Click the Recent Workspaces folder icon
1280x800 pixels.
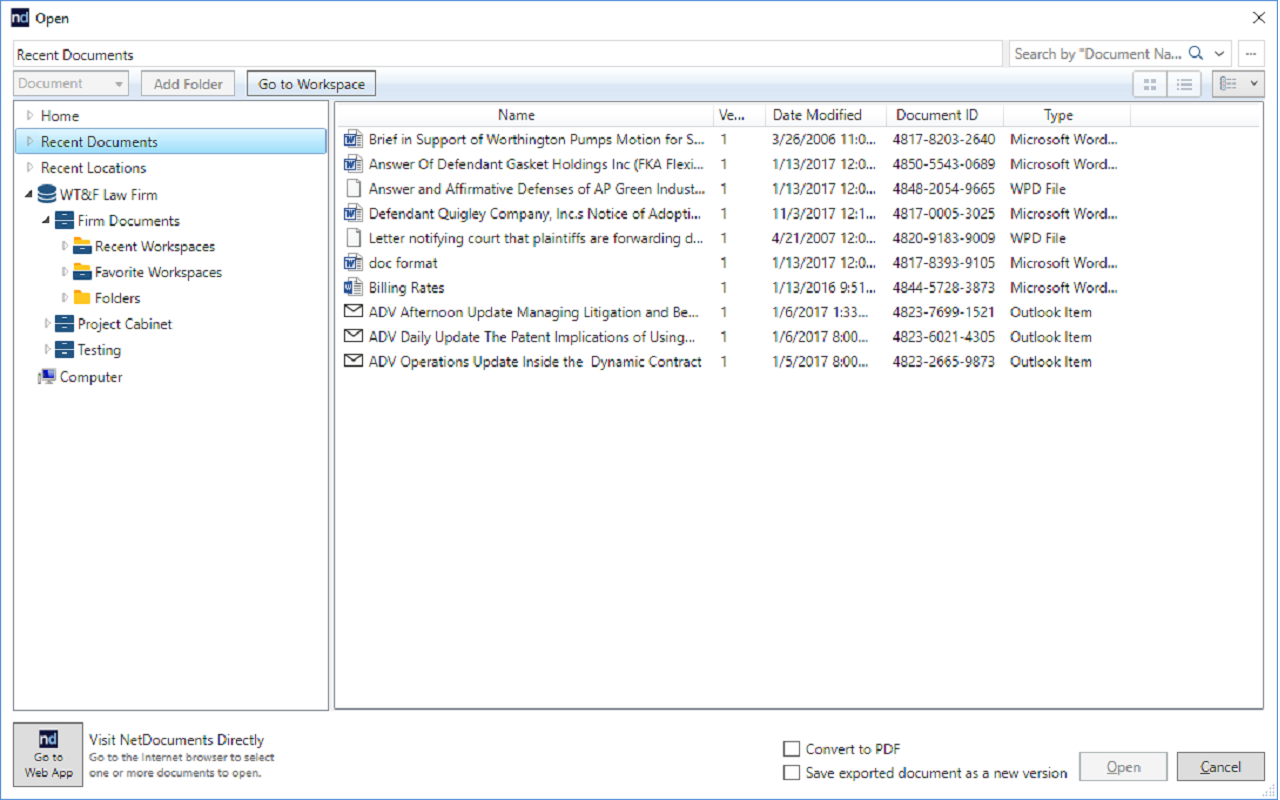[82, 245]
